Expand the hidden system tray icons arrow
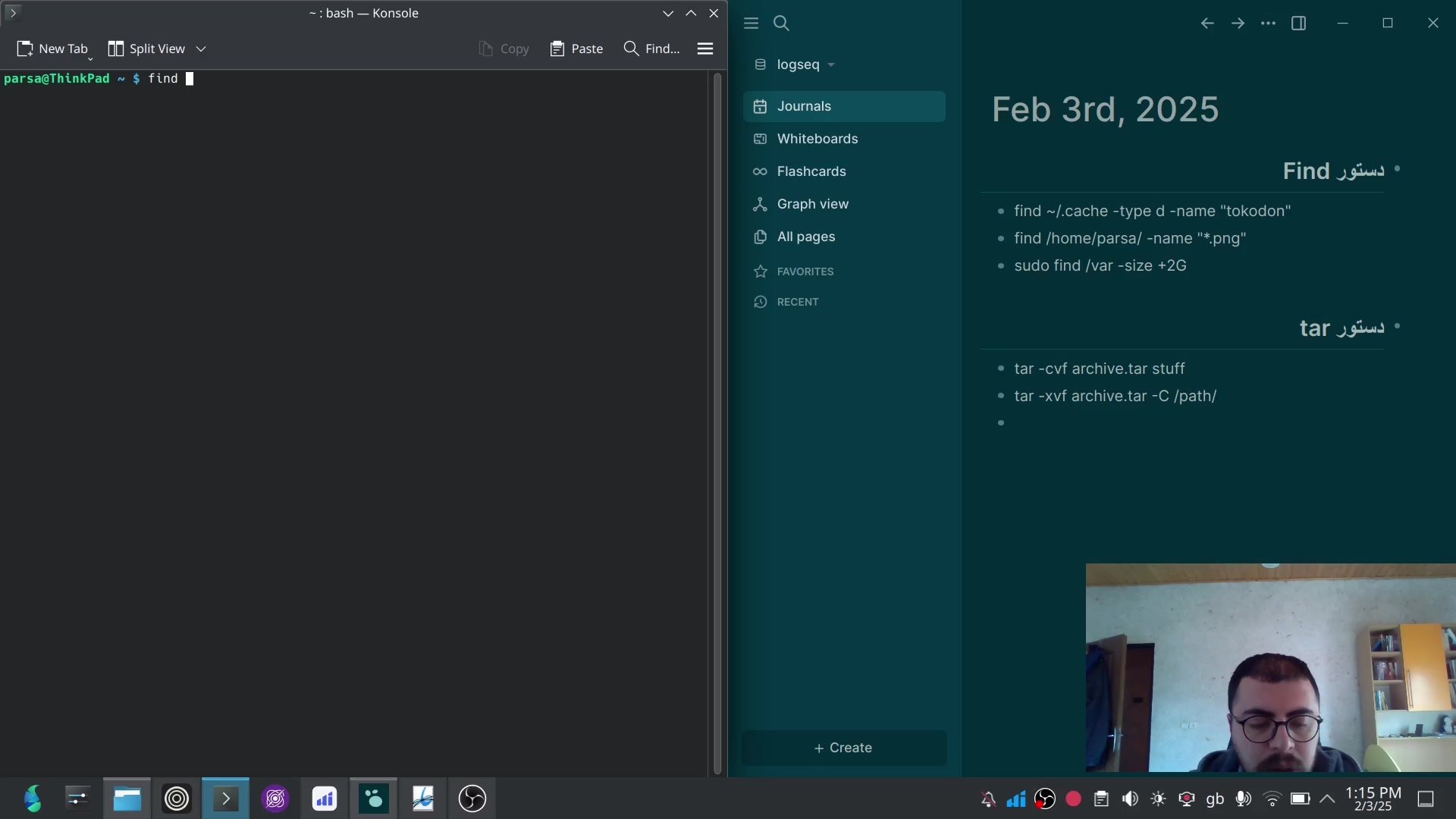This screenshot has width=1456, height=819. 1327,799
